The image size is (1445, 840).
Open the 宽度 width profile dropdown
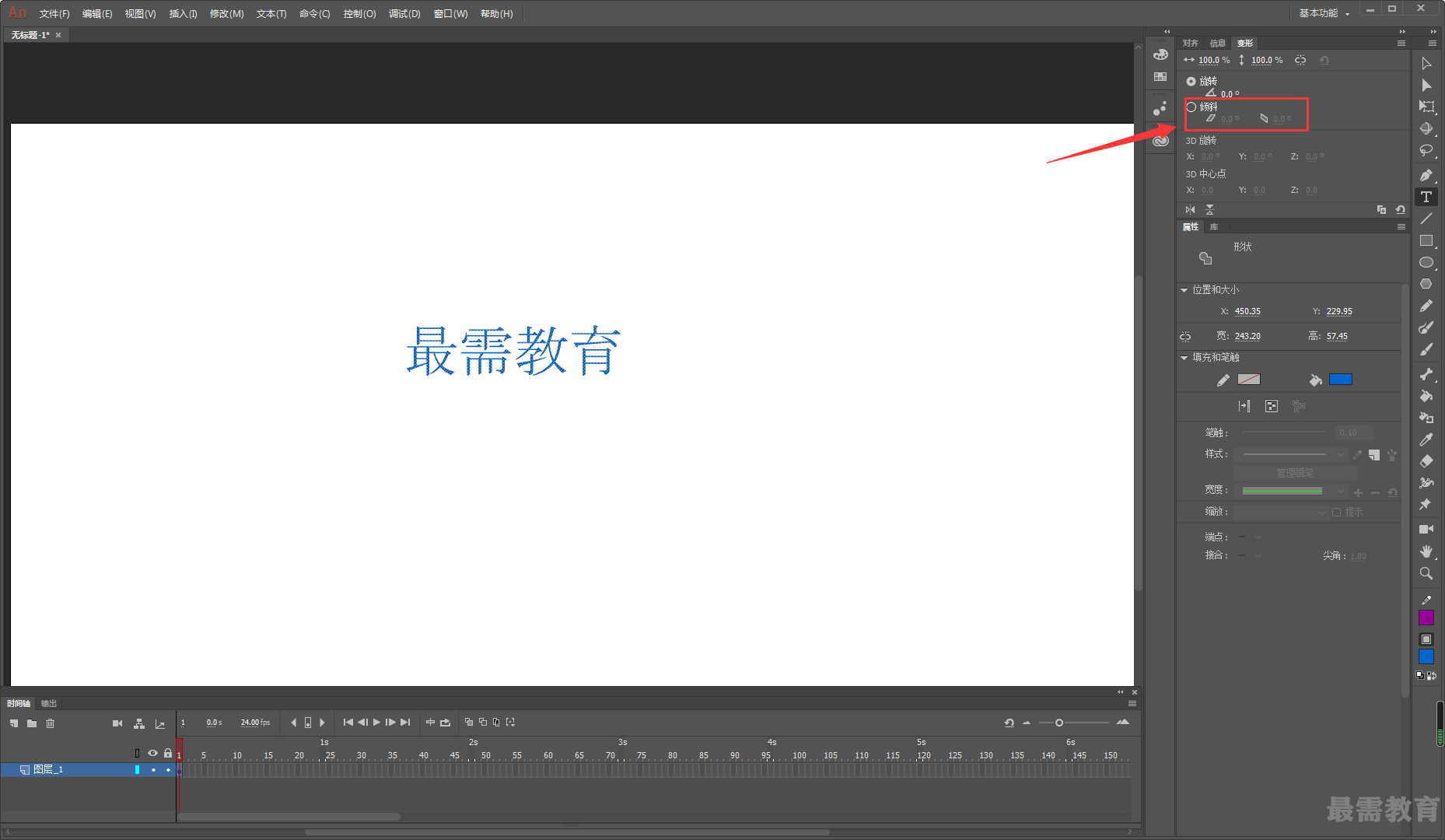tap(1291, 491)
